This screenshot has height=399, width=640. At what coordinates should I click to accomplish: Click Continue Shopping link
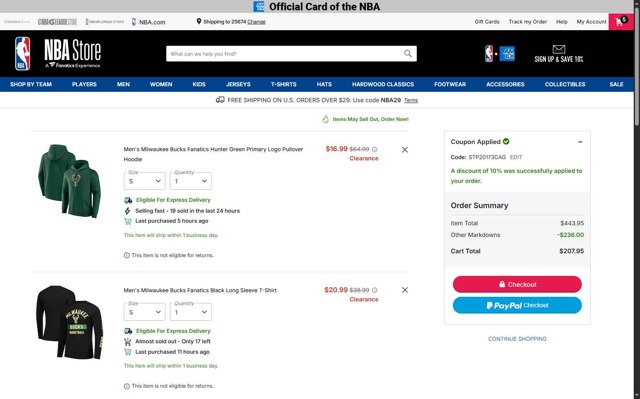517,339
